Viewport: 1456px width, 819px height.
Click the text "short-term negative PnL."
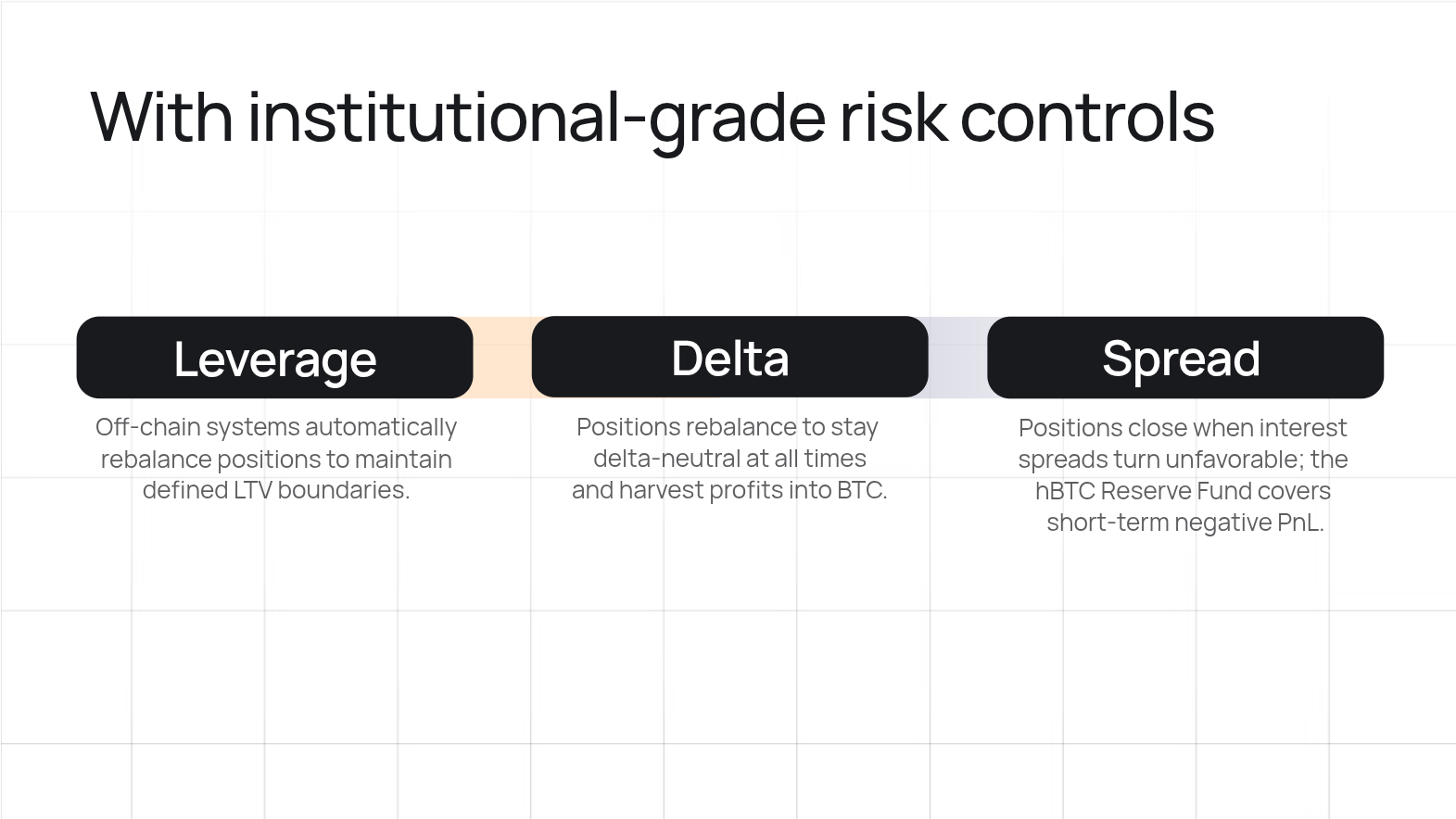coord(1184,523)
